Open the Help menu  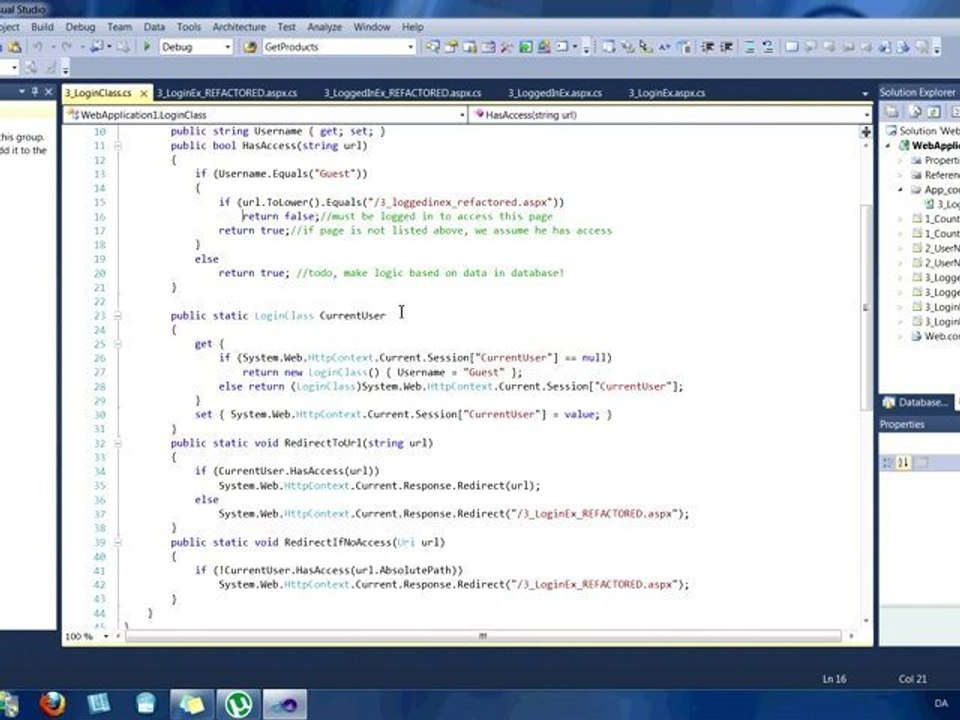413,27
